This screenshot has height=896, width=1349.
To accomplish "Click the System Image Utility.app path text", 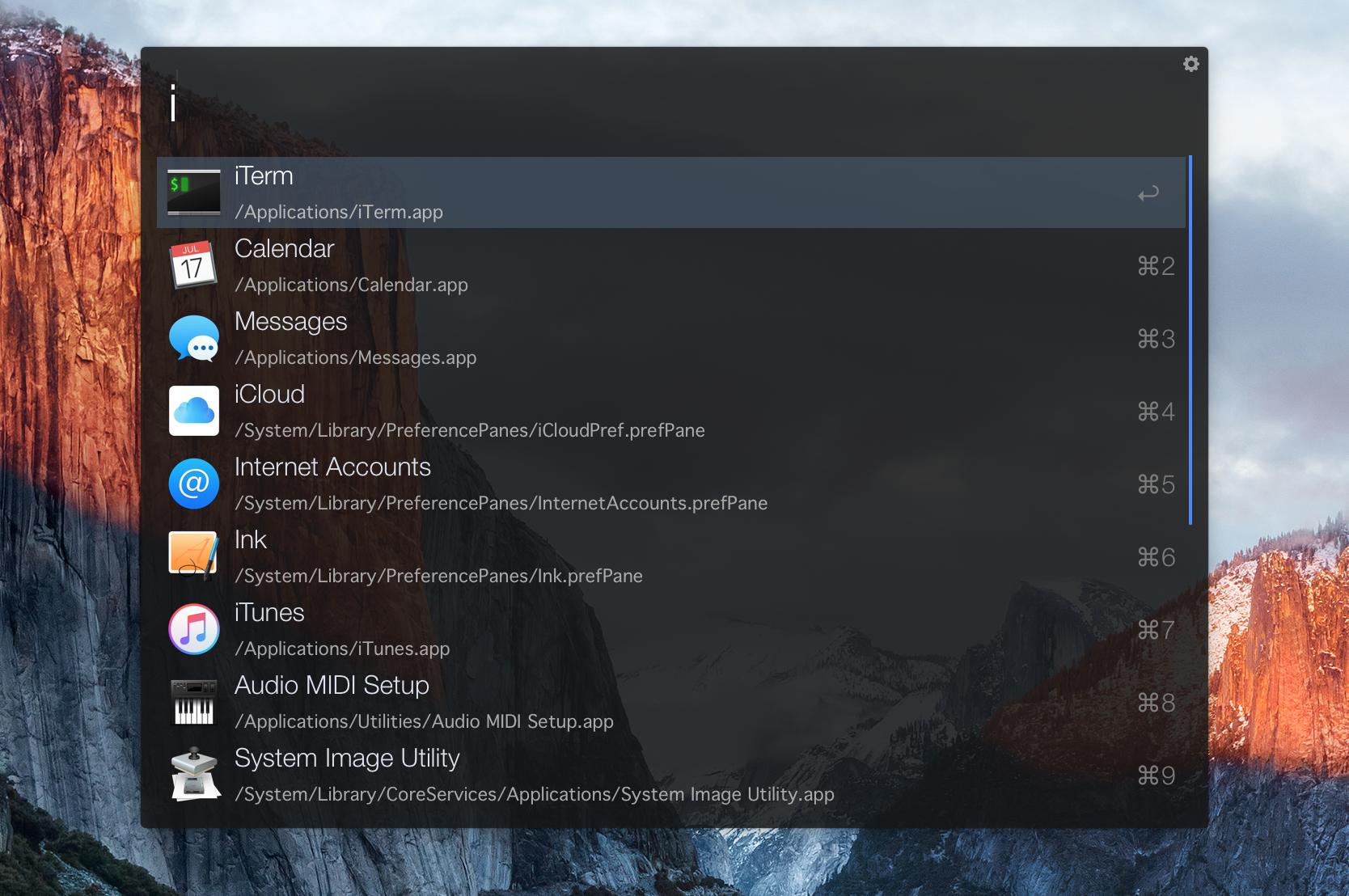I will [x=535, y=794].
